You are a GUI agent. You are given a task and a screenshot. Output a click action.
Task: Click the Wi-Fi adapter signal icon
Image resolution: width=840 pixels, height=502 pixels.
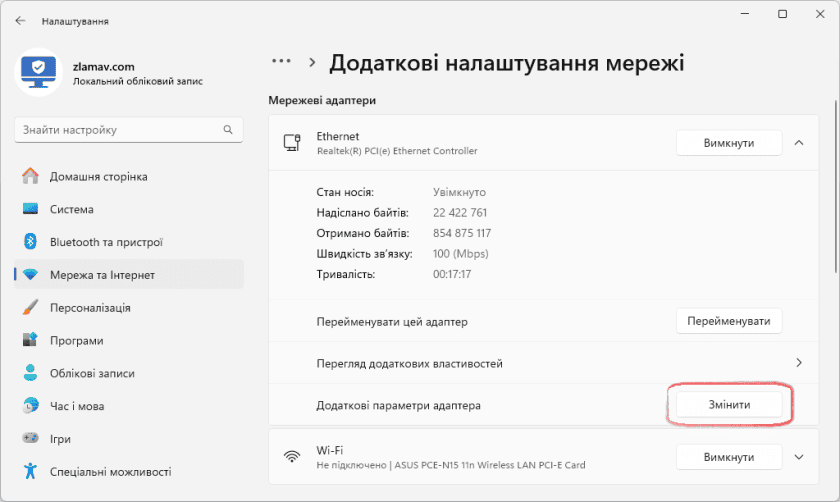292,456
